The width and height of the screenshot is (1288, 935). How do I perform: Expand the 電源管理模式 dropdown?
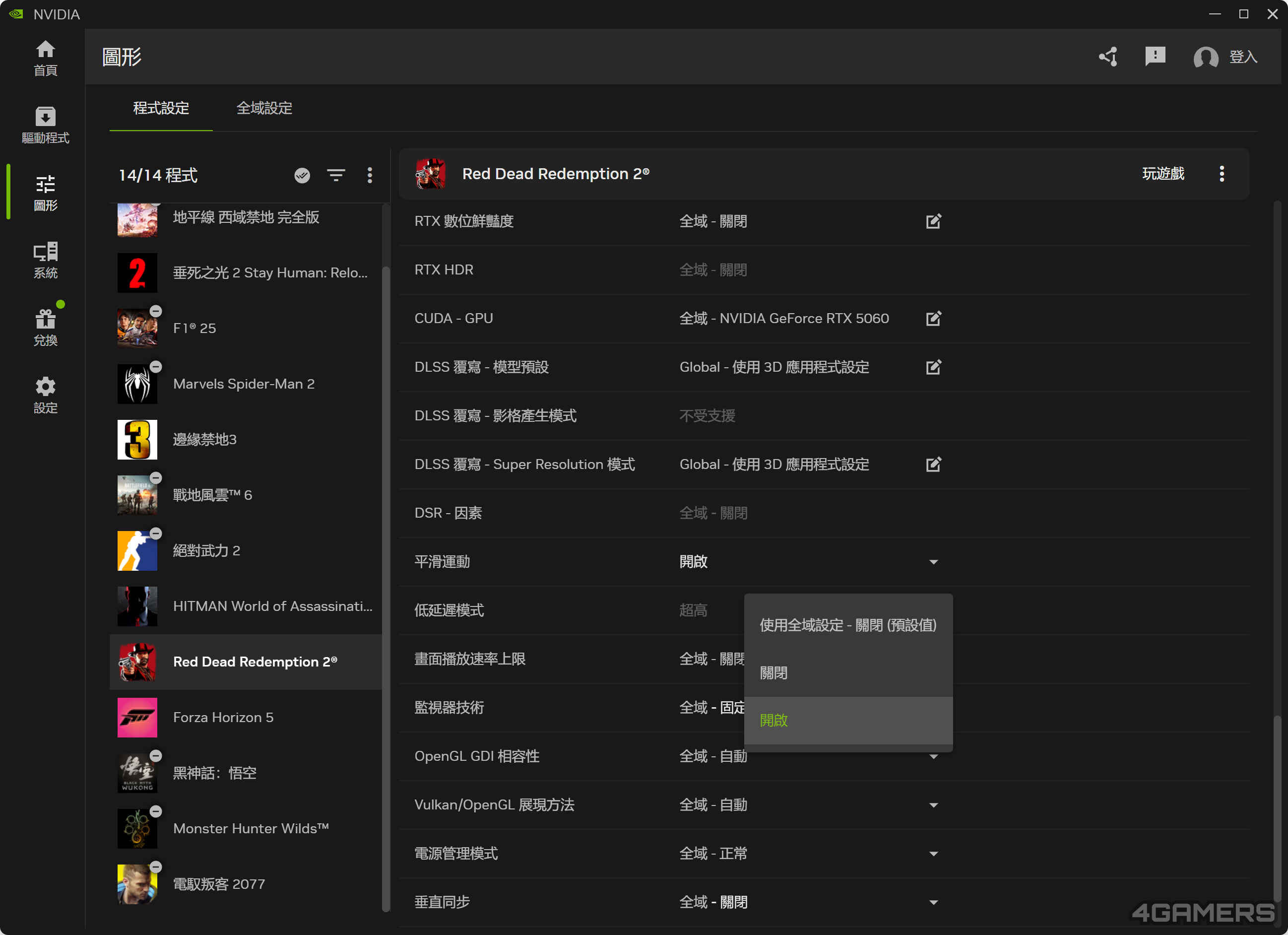(933, 853)
